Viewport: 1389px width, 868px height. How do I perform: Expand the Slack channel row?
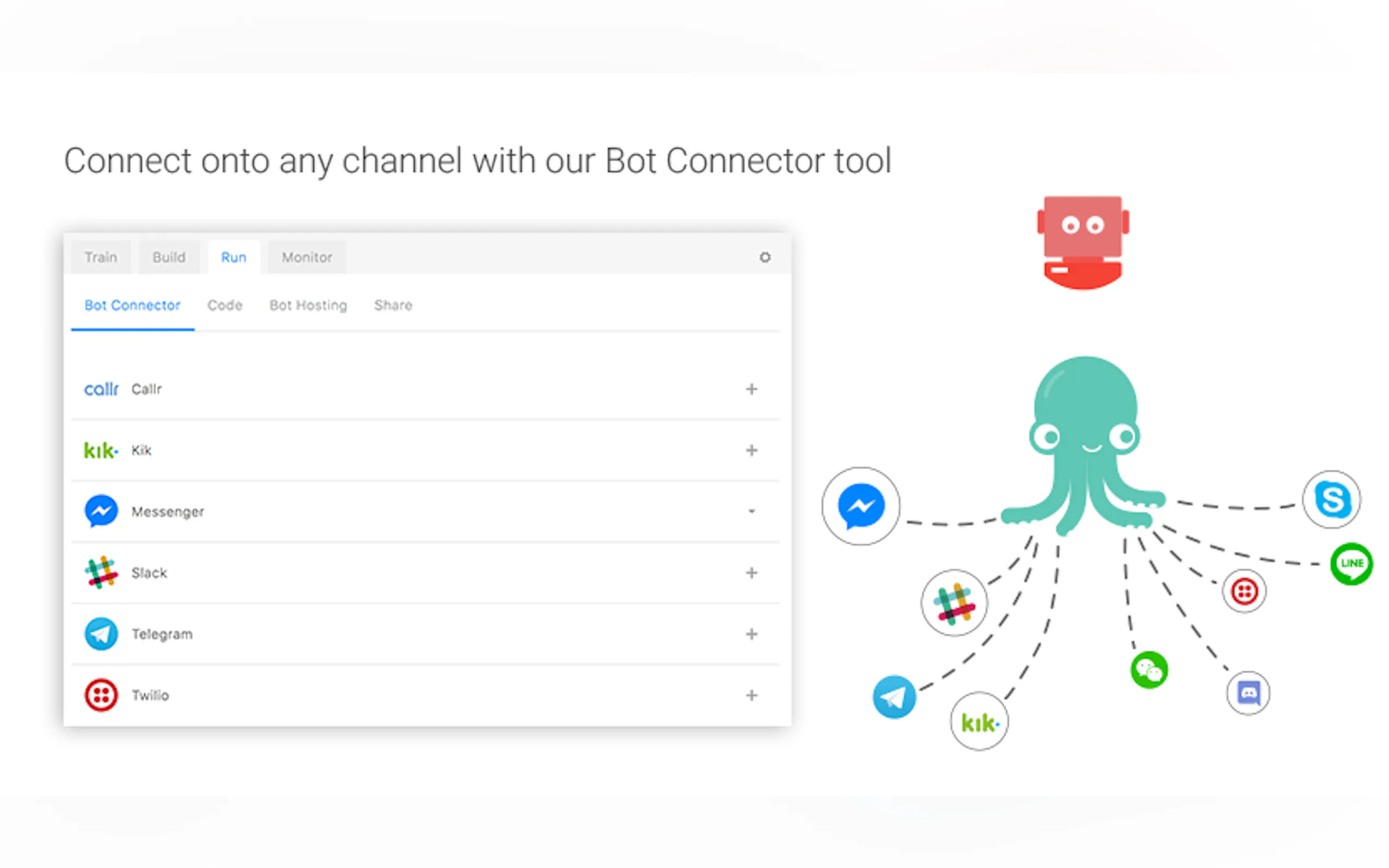(x=751, y=573)
